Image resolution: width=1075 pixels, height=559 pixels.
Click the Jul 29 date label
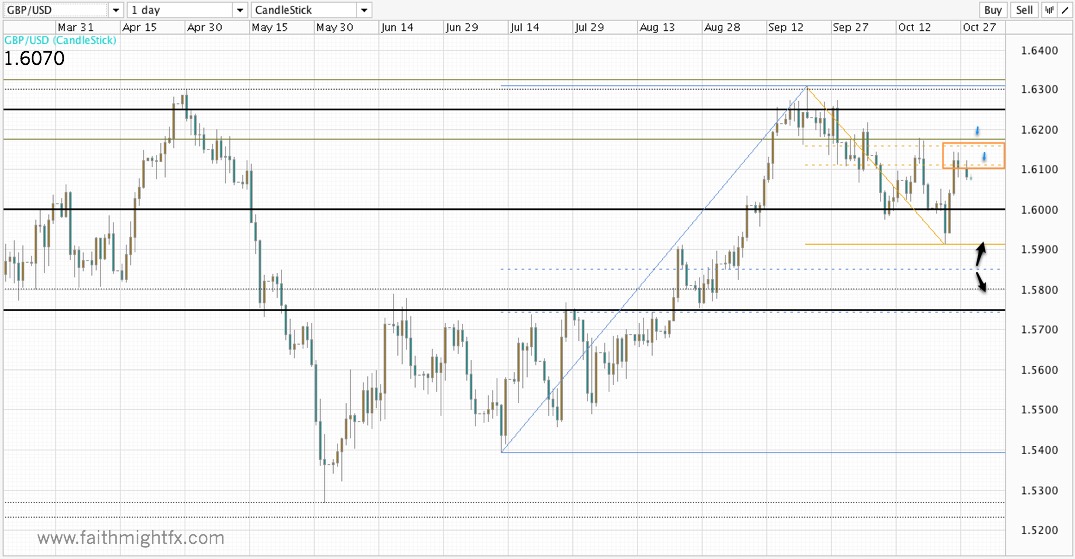click(x=590, y=27)
